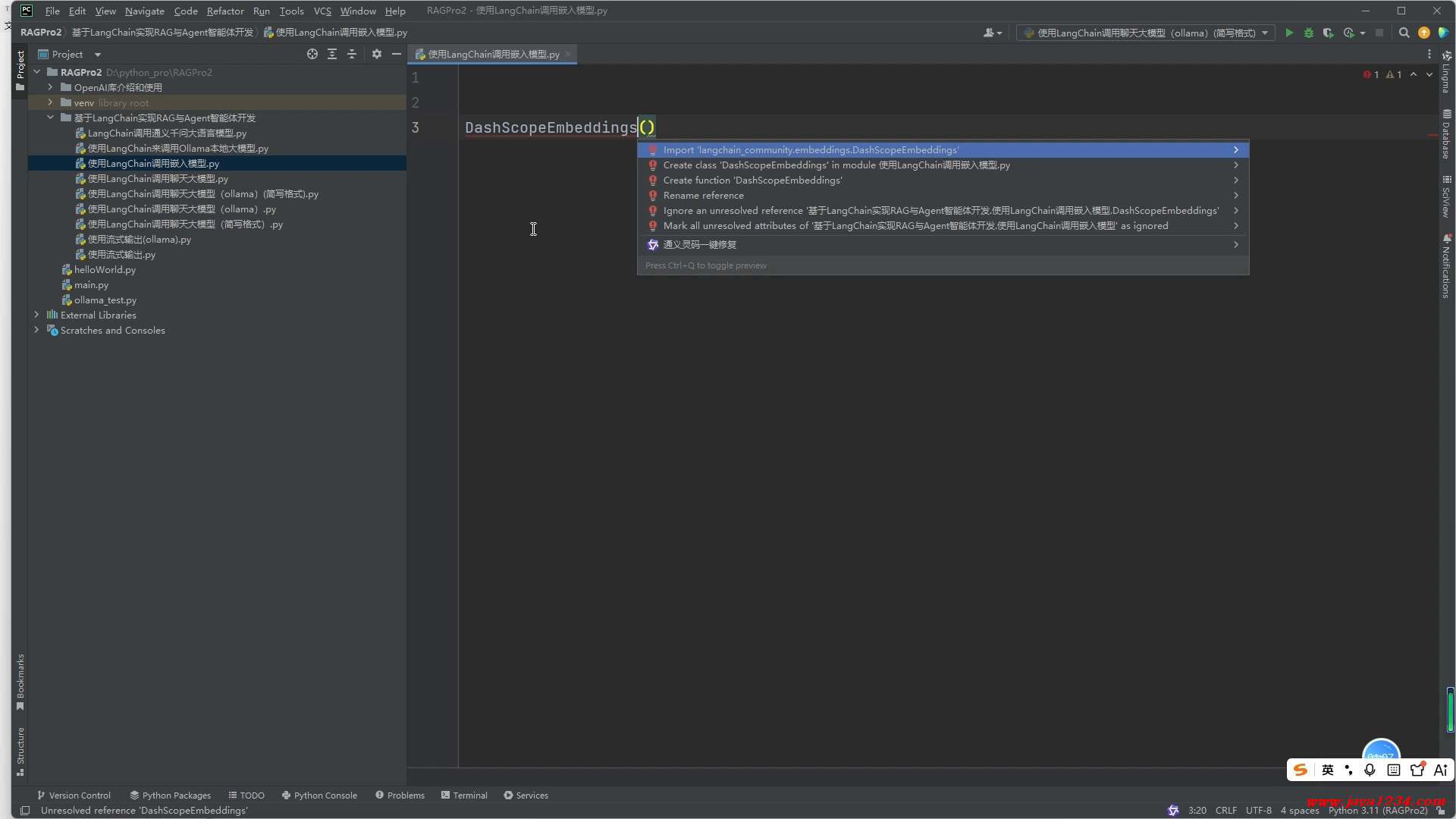Select Import langchain_community.embeddings.DashScopeEmbeddings fix

coord(810,149)
